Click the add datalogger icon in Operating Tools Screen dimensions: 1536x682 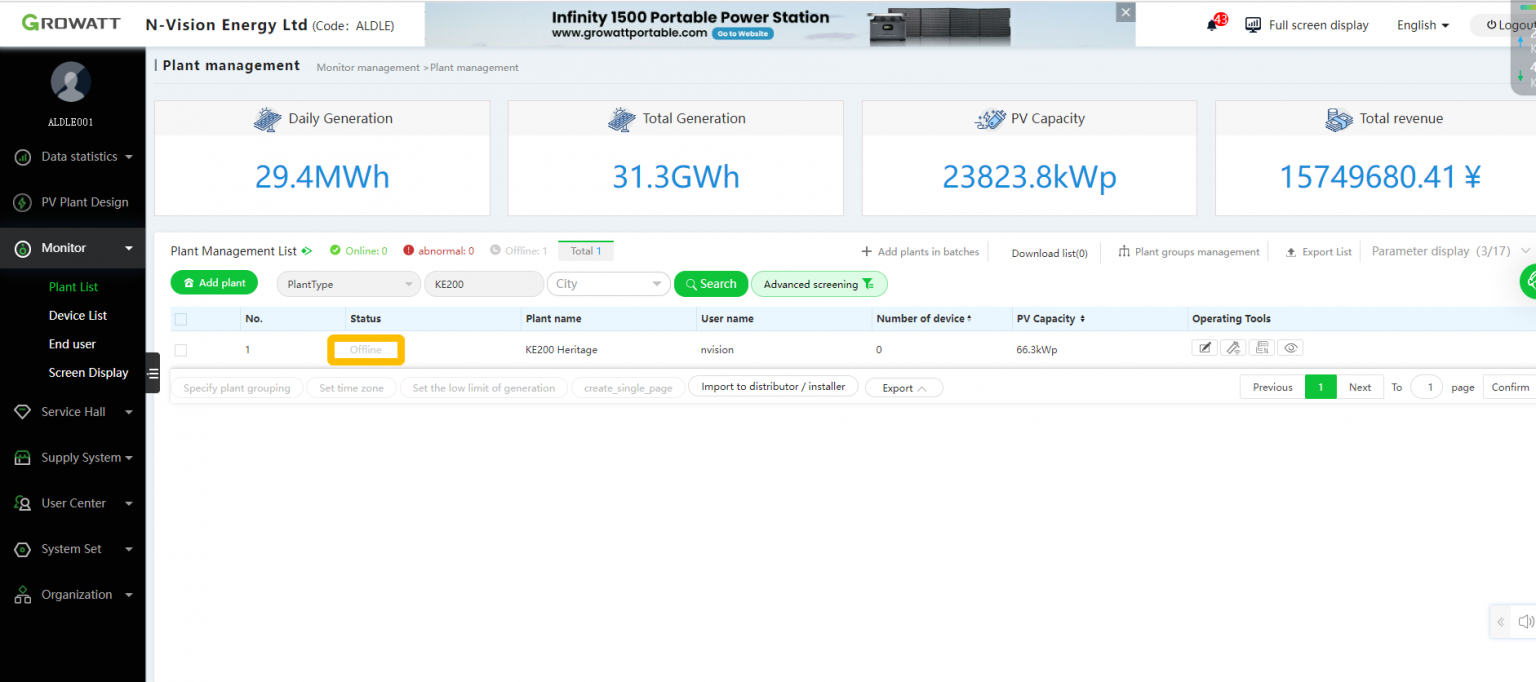[1233, 347]
